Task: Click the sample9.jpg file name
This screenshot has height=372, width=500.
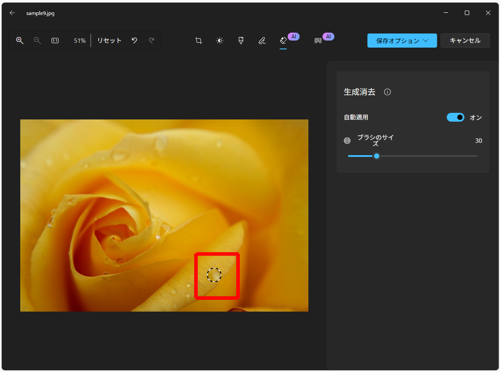Action: click(x=40, y=13)
